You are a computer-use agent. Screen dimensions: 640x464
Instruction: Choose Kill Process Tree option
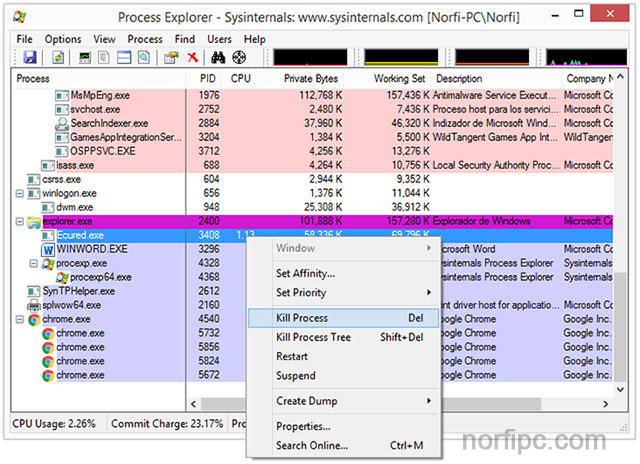tap(343, 337)
